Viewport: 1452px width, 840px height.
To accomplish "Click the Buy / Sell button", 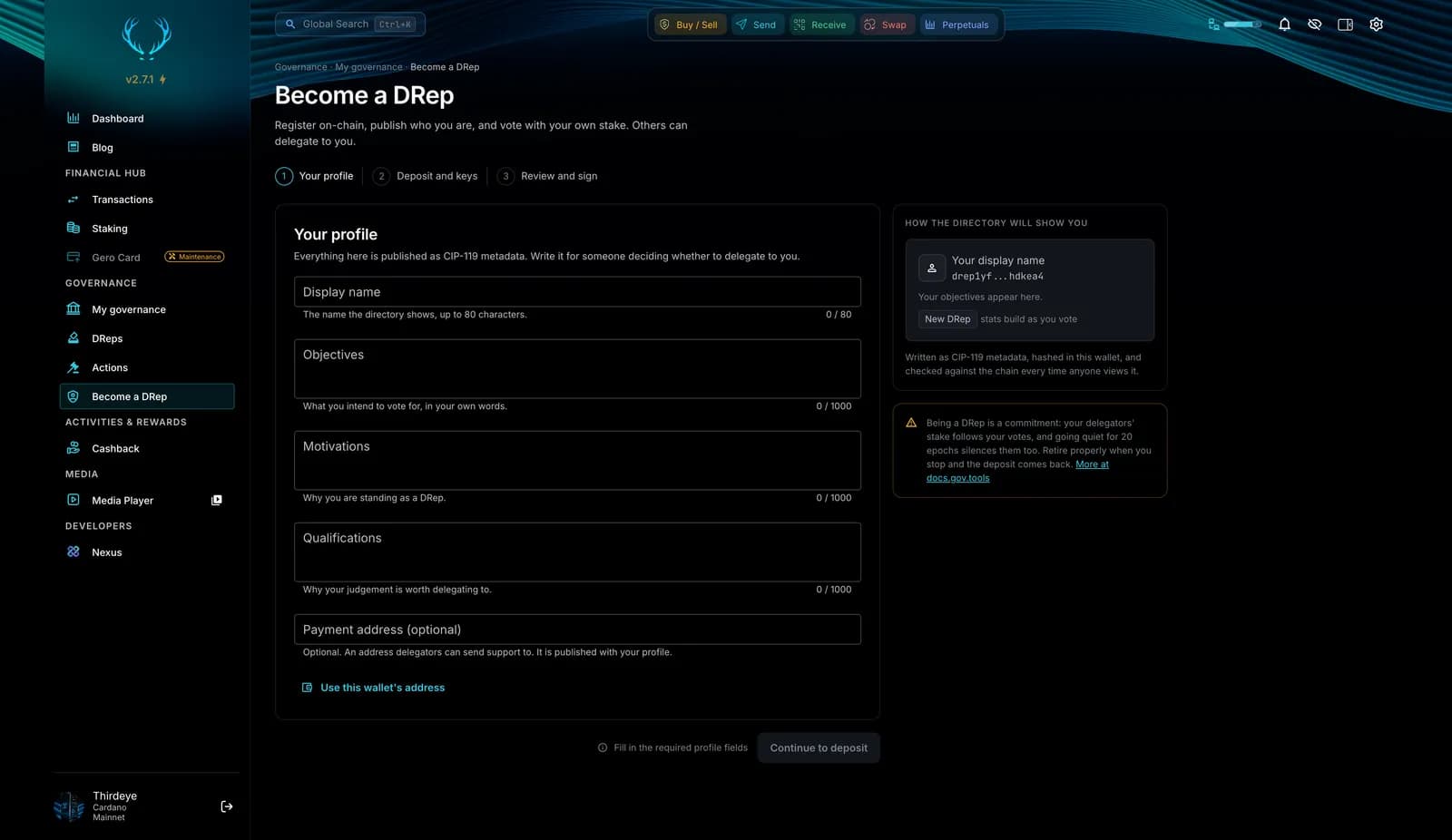I will pos(689,24).
